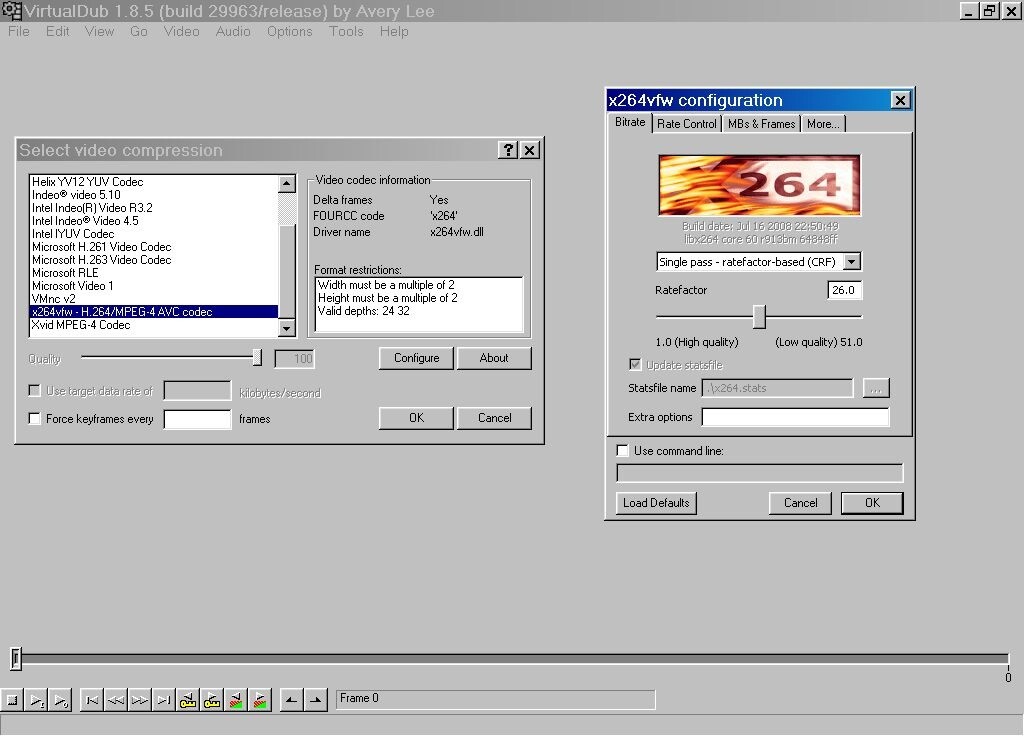
Task: Click the Stop playback button
Action: click(12, 700)
